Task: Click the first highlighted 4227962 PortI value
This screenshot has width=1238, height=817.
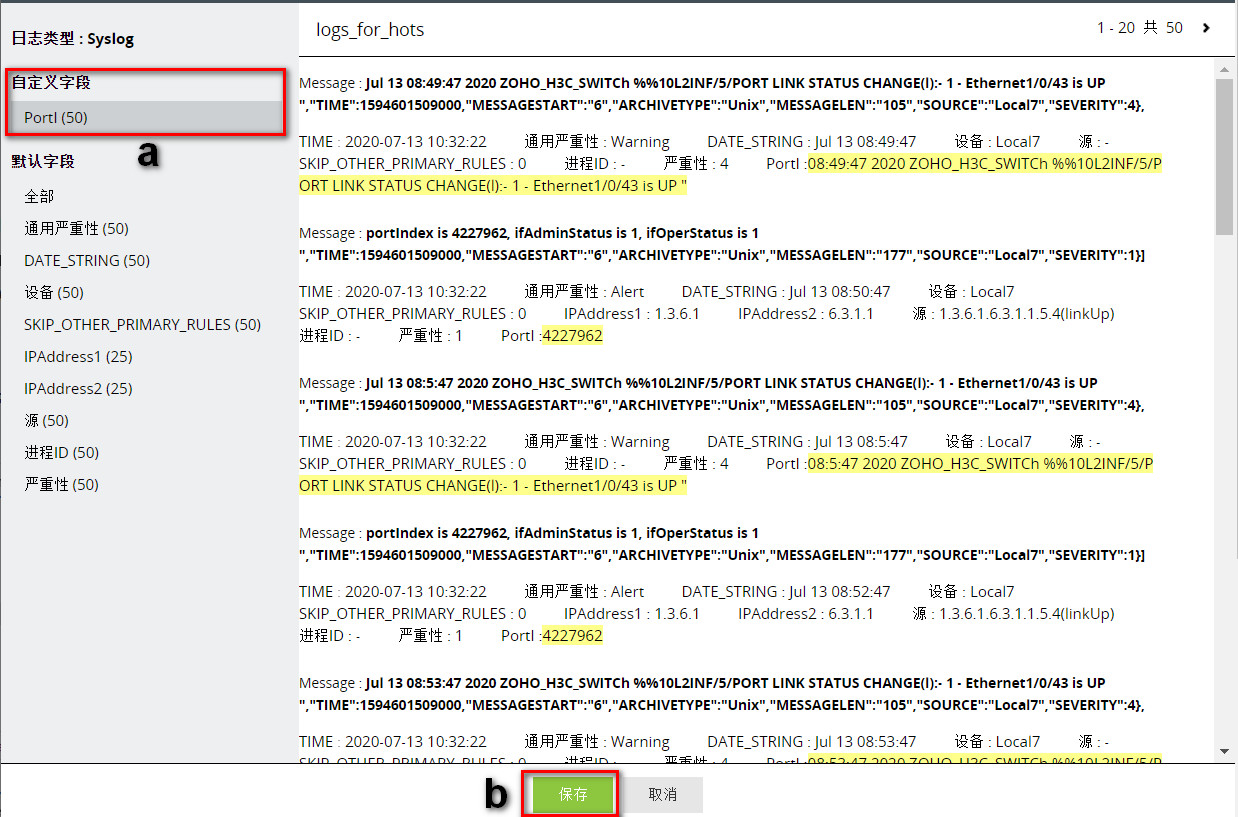Action: coord(573,336)
